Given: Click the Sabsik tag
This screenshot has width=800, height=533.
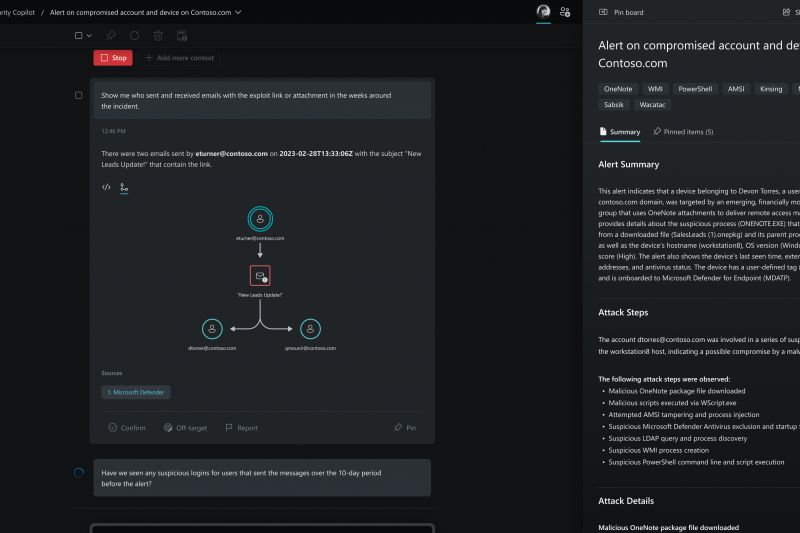Looking at the screenshot, I should [x=614, y=105].
